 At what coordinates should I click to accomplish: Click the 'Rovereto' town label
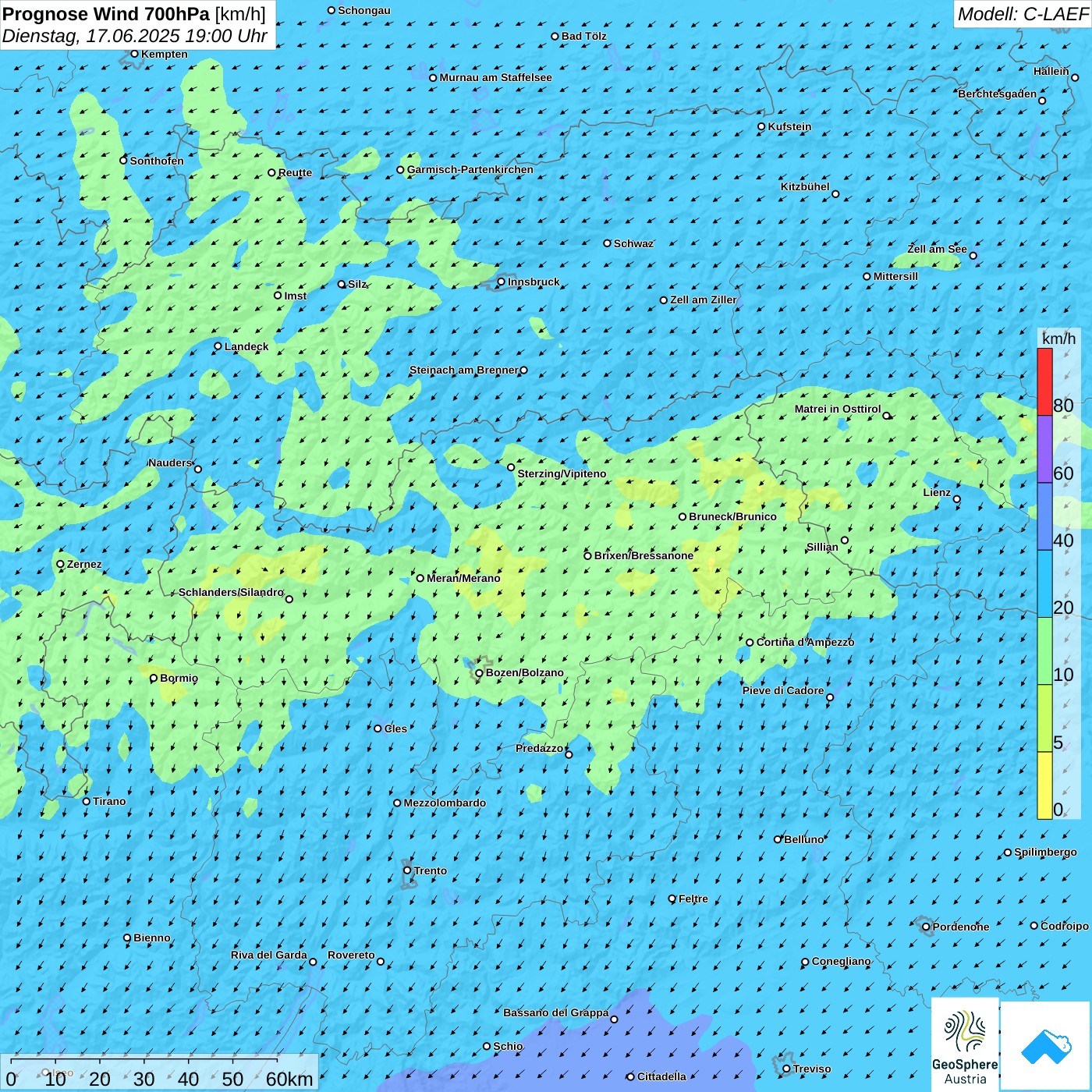tap(351, 955)
